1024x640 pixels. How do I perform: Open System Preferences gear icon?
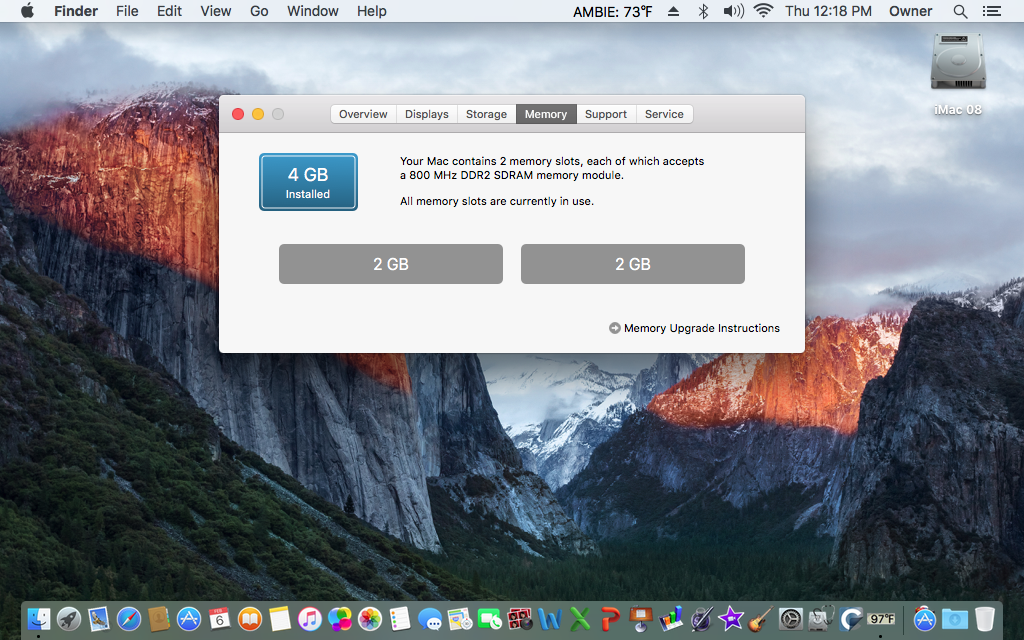click(x=791, y=618)
